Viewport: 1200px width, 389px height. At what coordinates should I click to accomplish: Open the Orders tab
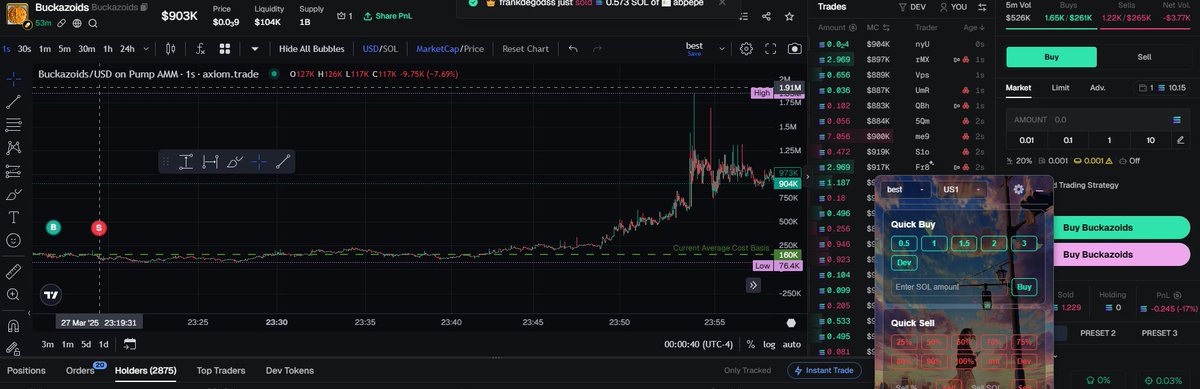81,371
